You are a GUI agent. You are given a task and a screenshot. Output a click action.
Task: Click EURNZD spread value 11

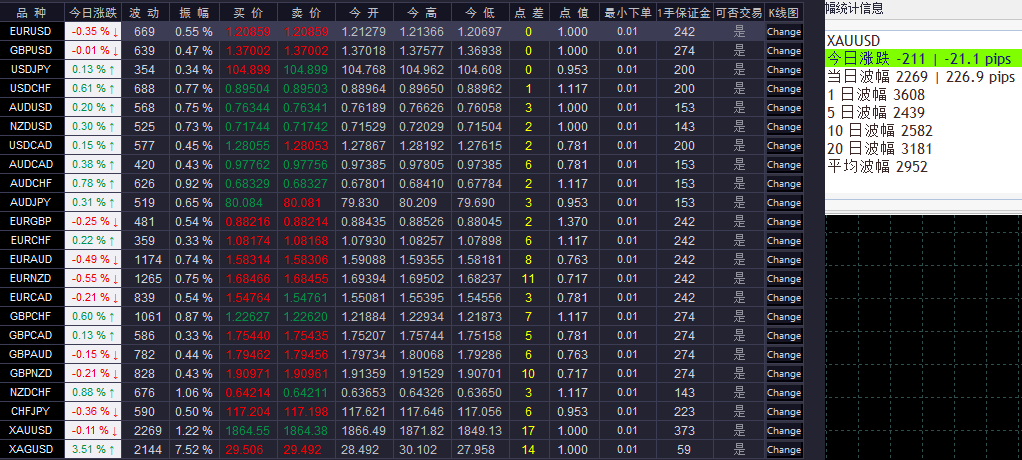click(528, 279)
